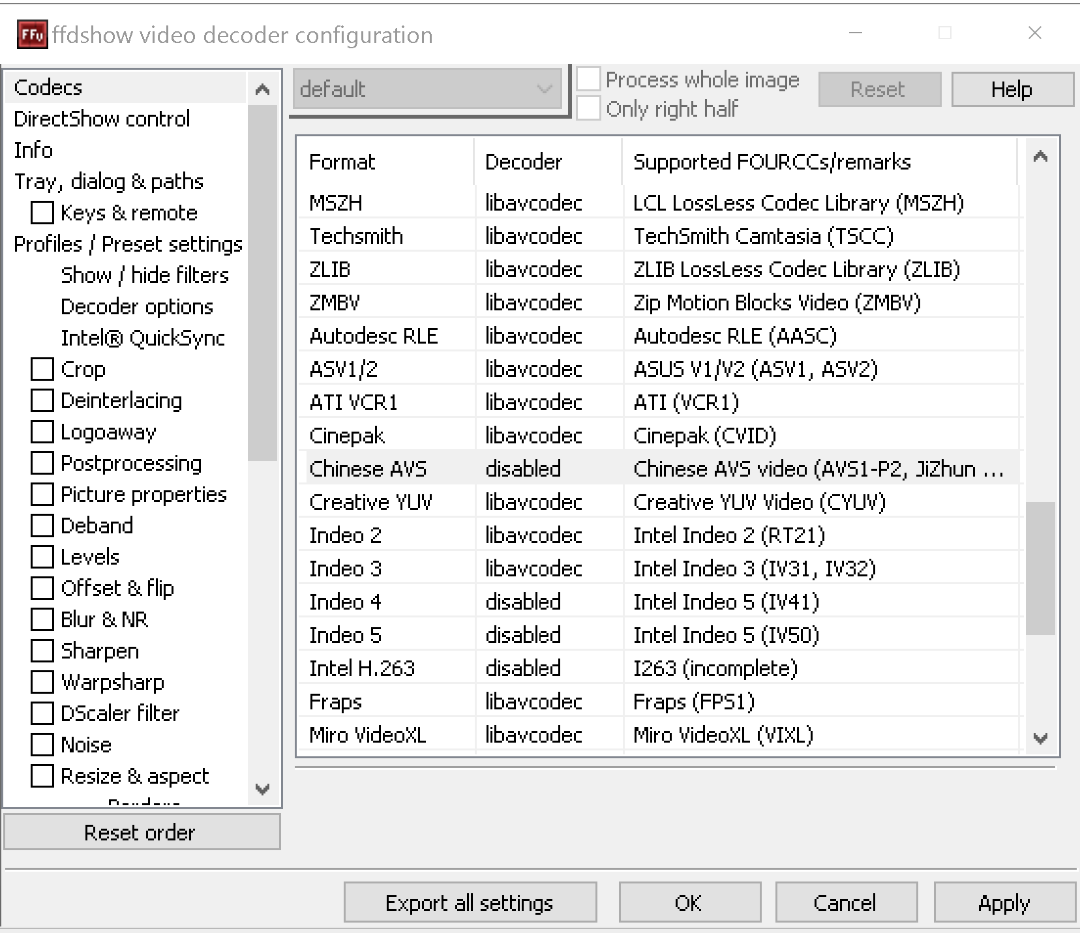Open the Decoder options page
This screenshot has height=933, width=1080.
[x=137, y=306]
